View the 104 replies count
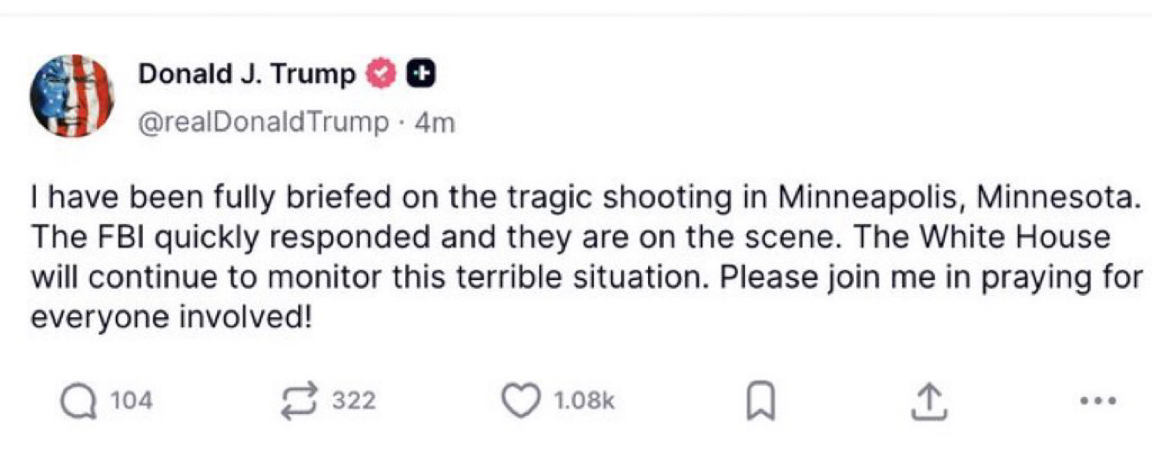The height and width of the screenshot is (460, 1152). 129,401
